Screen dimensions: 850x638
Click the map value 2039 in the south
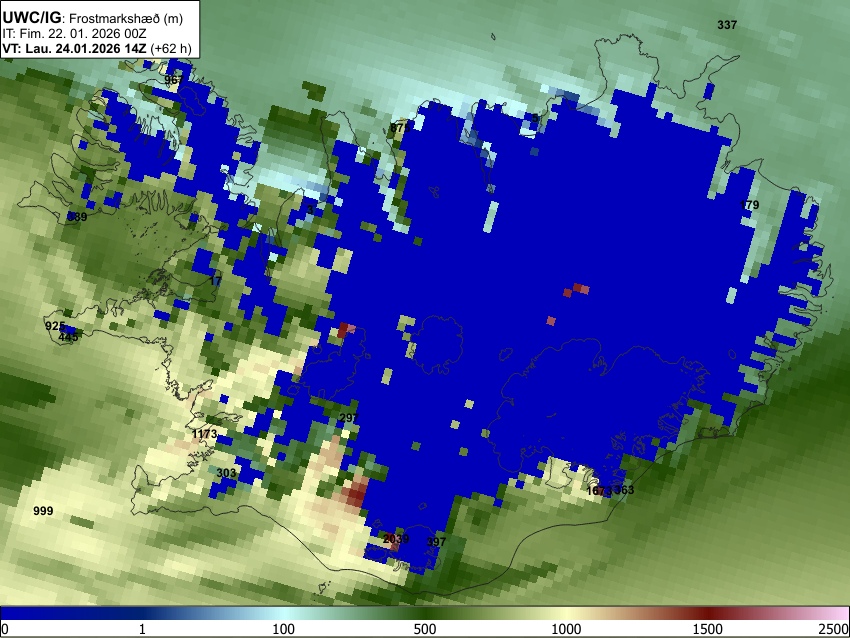coord(396,539)
